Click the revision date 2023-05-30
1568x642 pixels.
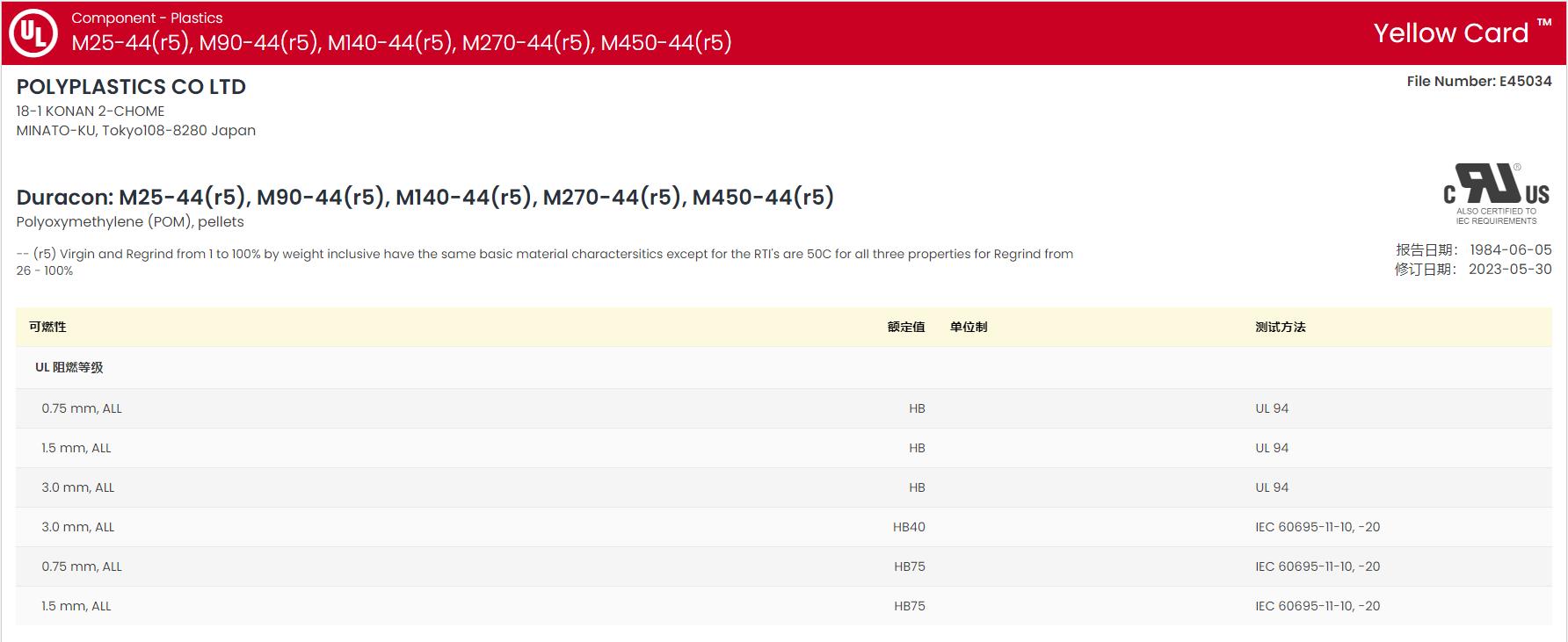1510,269
